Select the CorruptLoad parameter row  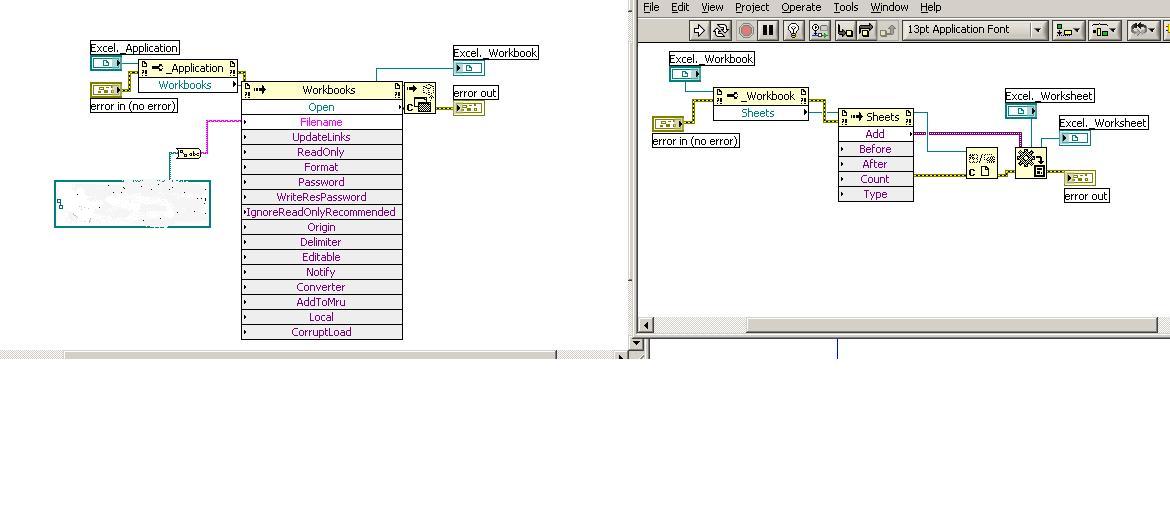[x=322, y=332]
